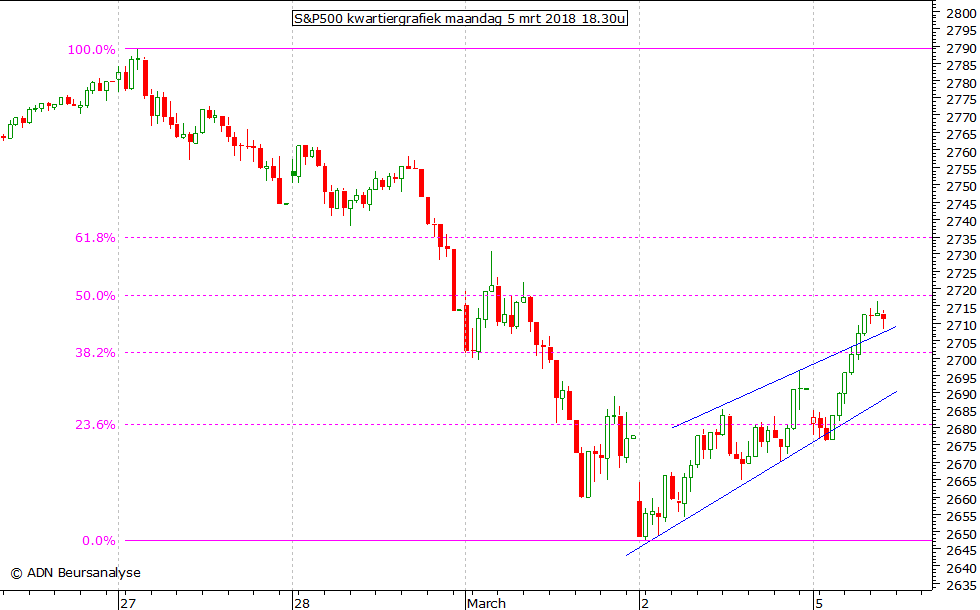The image size is (980, 610).
Task: Click the date label 28 on time axis
Action: (302, 603)
